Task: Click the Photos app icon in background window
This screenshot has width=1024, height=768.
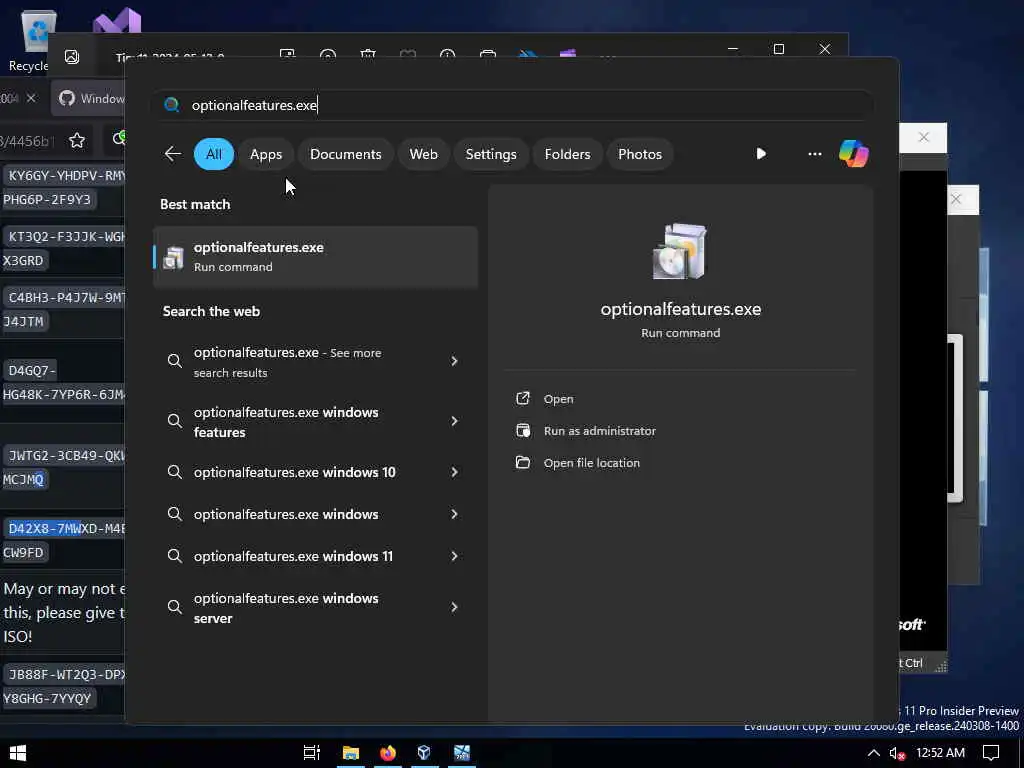Action: 72,57
